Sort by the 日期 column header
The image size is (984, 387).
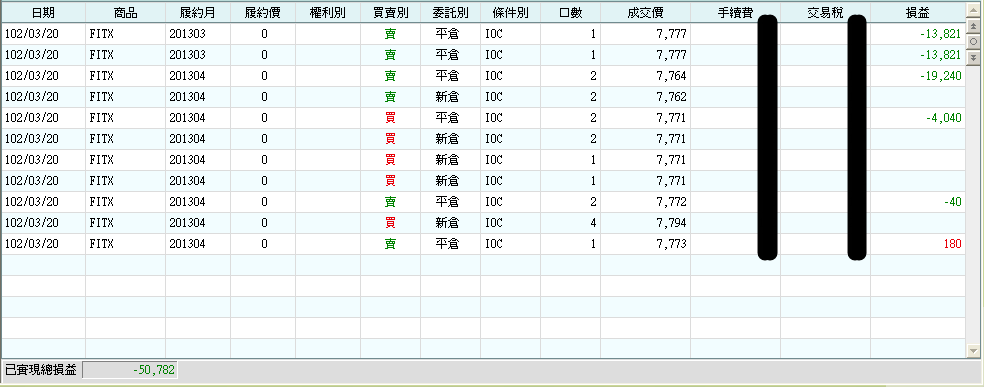43,13
